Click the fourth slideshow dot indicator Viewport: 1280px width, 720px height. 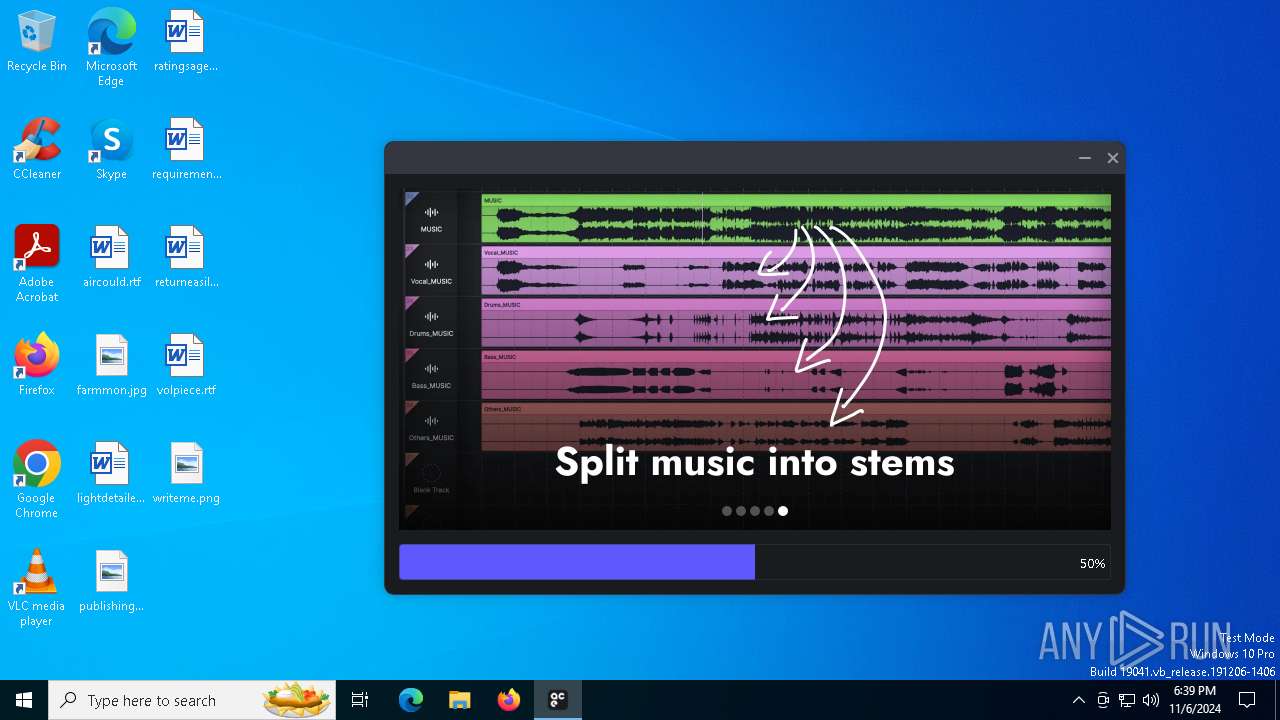(x=769, y=511)
